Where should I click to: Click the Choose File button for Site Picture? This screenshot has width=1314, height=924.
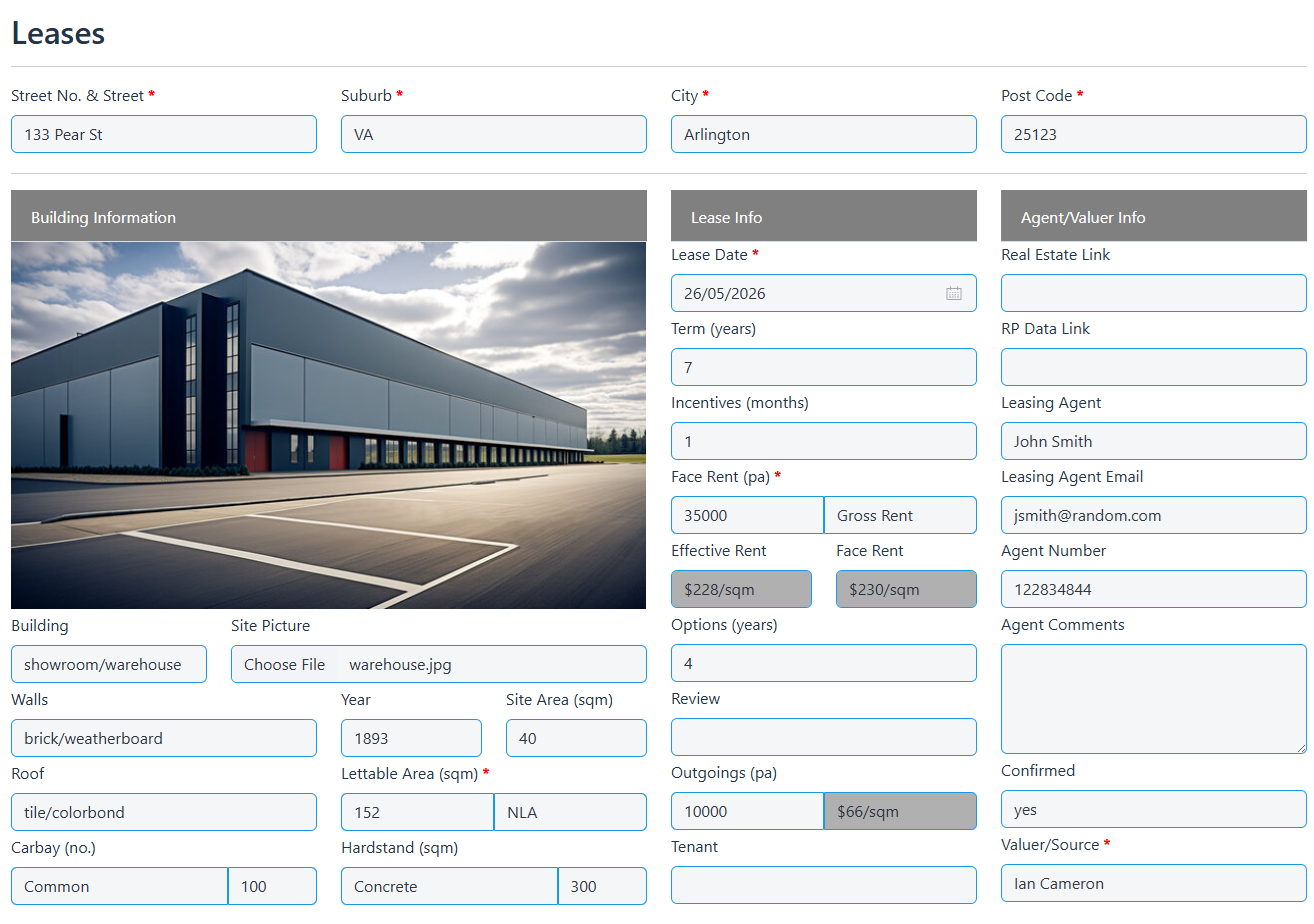click(x=285, y=664)
